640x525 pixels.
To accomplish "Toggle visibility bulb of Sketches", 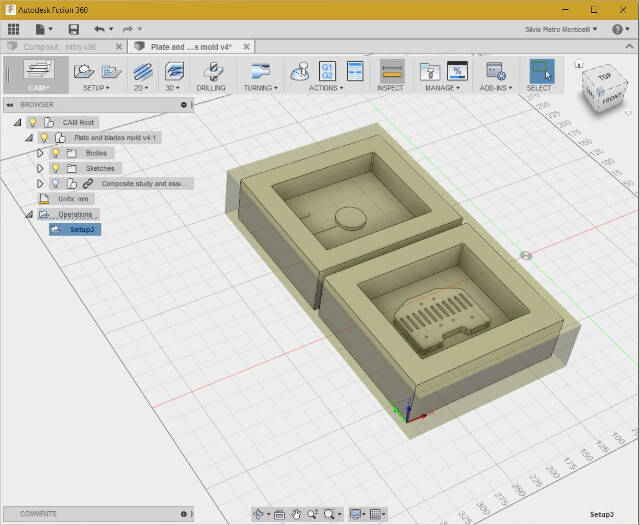I will click(x=56, y=168).
